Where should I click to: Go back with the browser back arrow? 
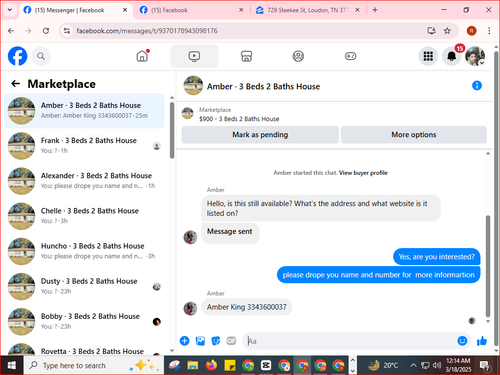coord(11,31)
